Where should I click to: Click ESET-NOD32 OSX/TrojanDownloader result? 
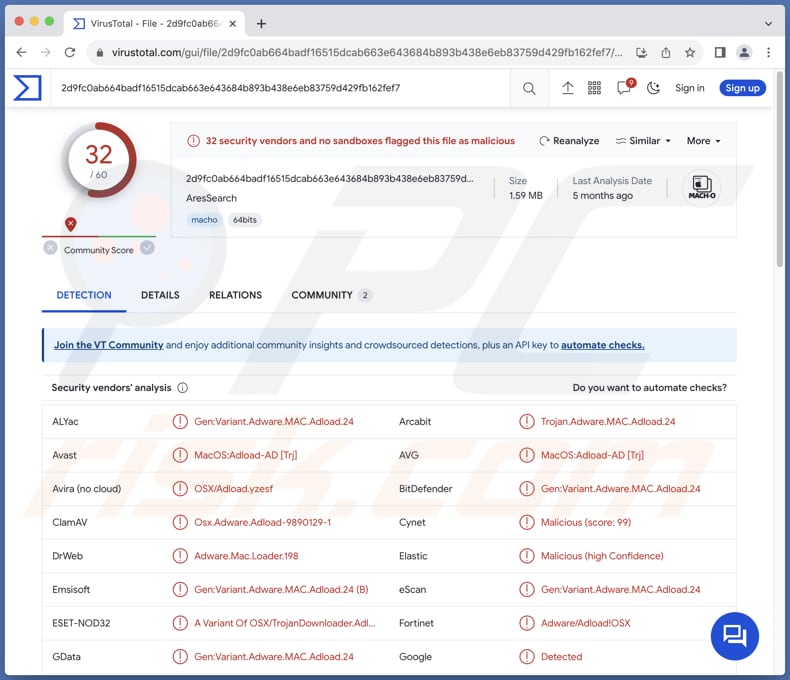point(285,623)
